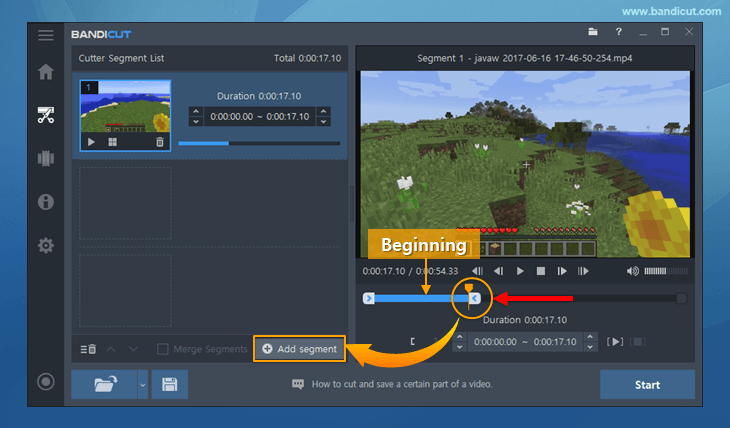Enable the Merge Segments checkbox
Screen dimensions: 730x428
point(162,349)
